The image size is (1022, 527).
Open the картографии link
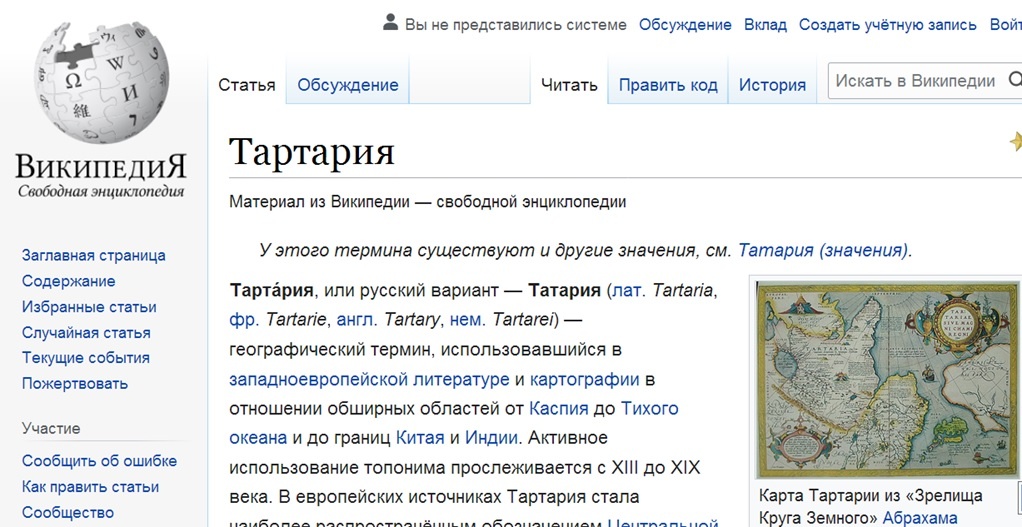click(x=585, y=379)
